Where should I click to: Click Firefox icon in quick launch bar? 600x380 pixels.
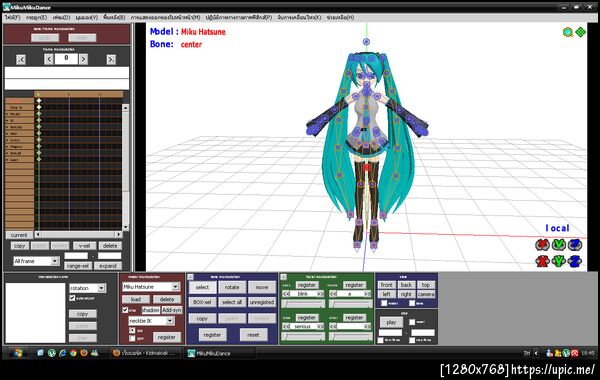(x=84, y=353)
